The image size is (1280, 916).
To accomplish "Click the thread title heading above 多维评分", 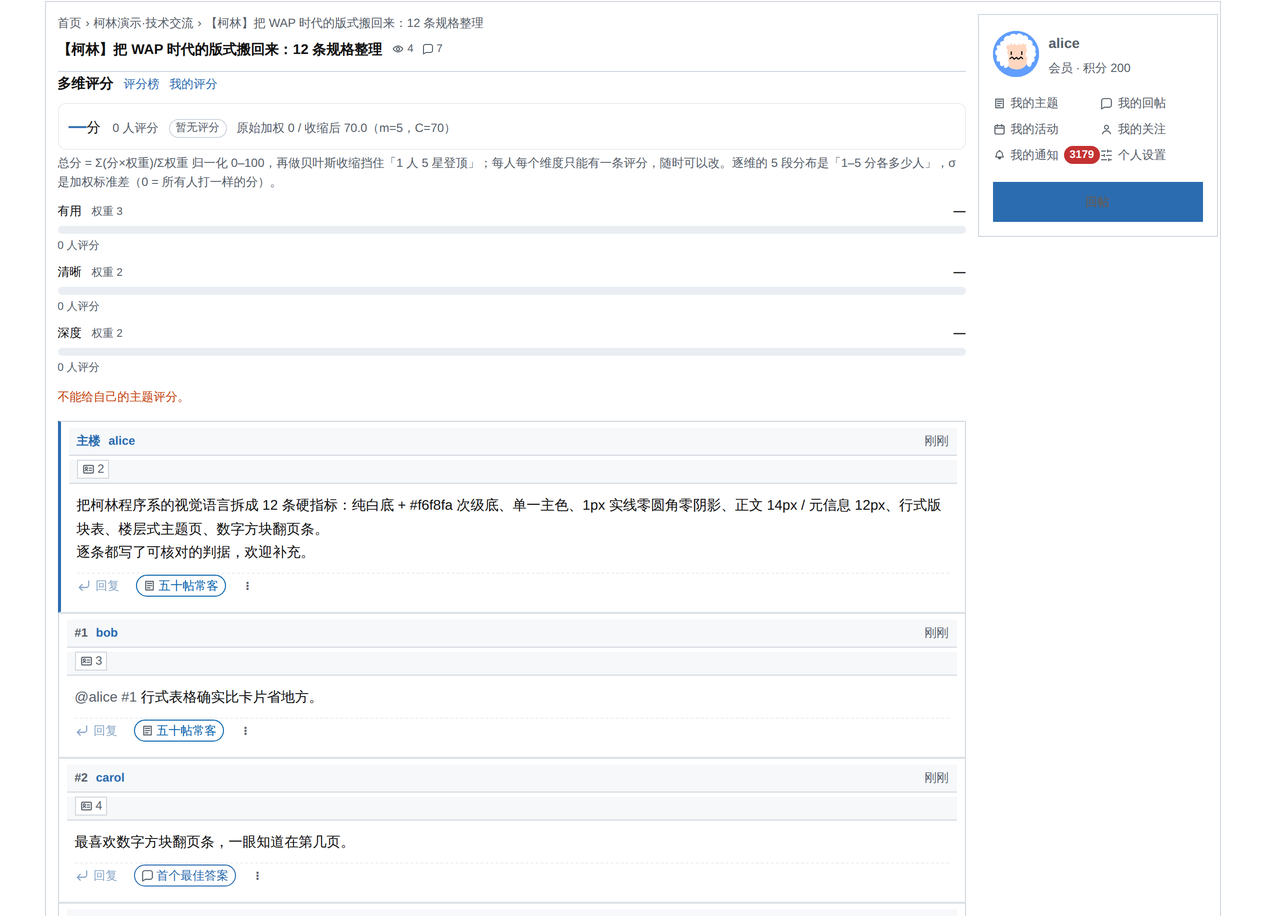I will click(220, 49).
